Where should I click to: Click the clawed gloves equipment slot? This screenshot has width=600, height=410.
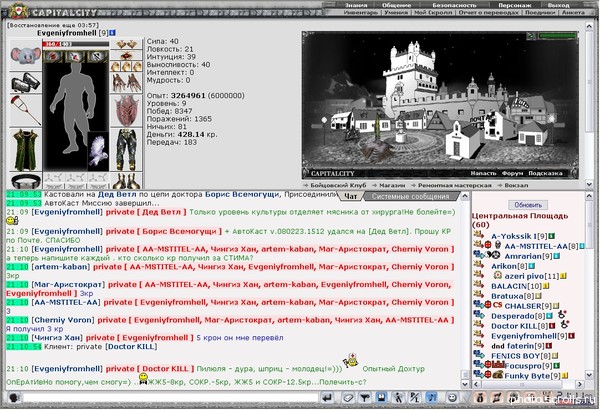[126, 82]
